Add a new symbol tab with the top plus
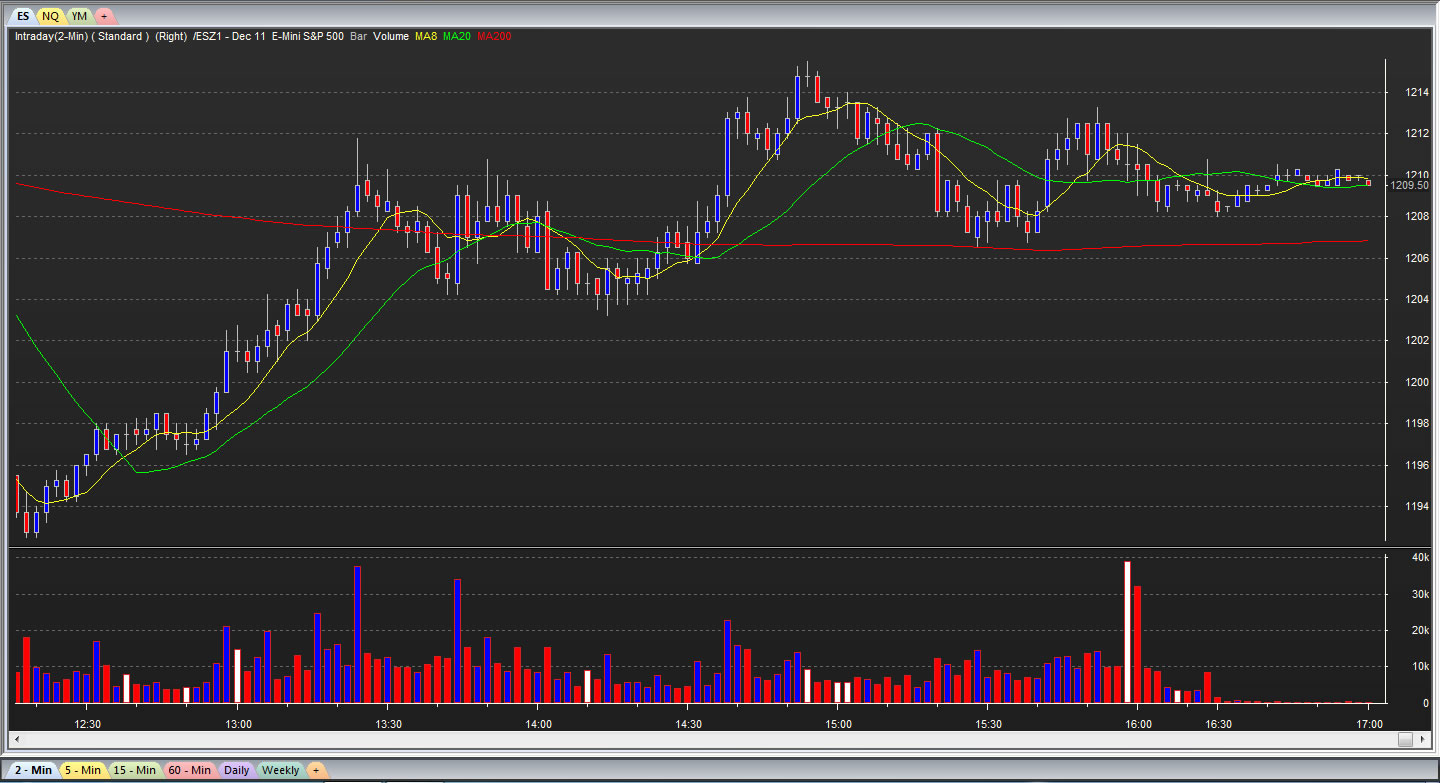1440x783 pixels. (105, 16)
